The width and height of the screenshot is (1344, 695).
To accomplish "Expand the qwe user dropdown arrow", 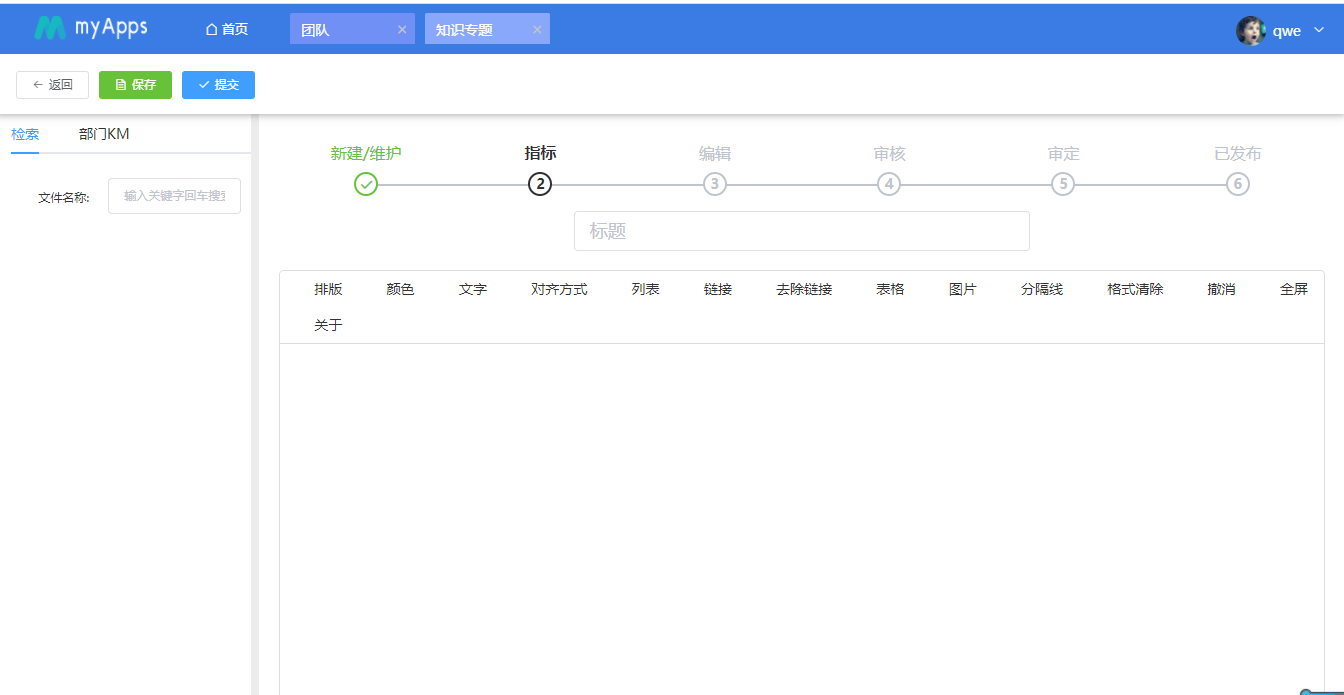I will coord(1318,30).
